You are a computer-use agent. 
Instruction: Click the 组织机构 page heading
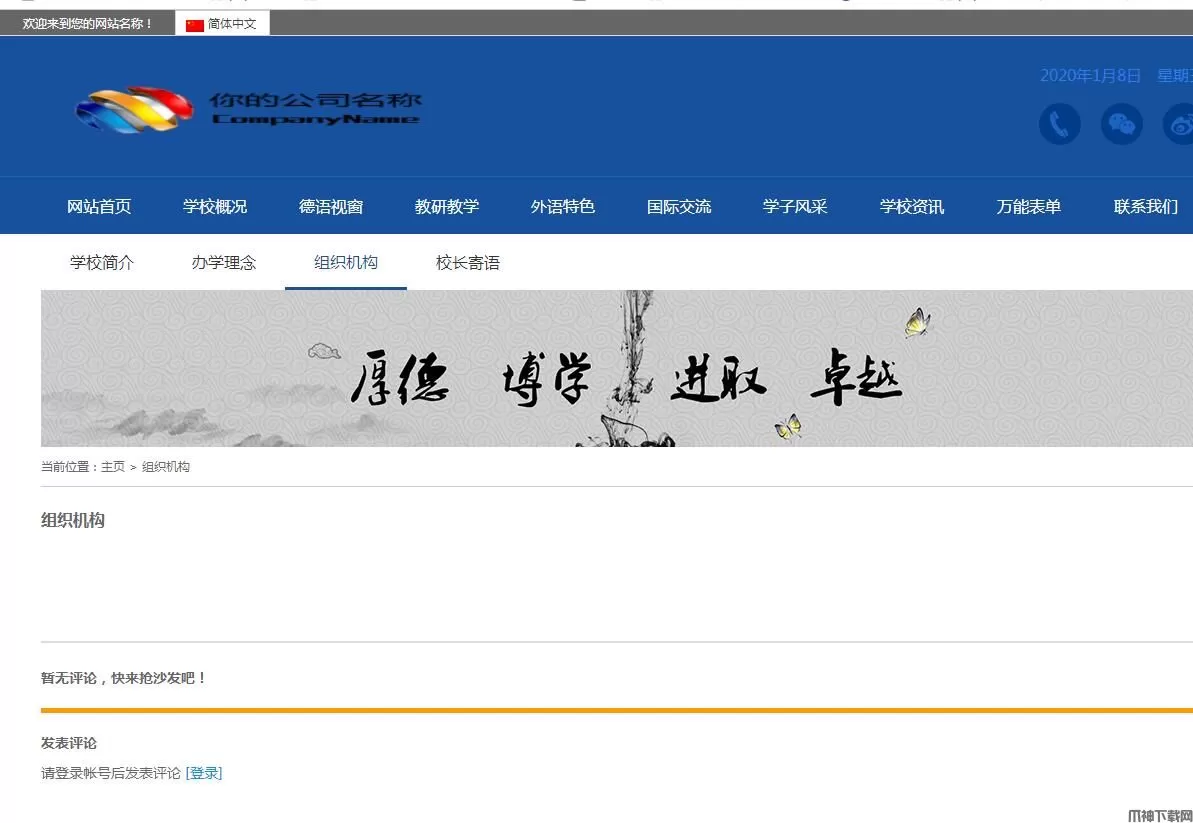point(72,520)
